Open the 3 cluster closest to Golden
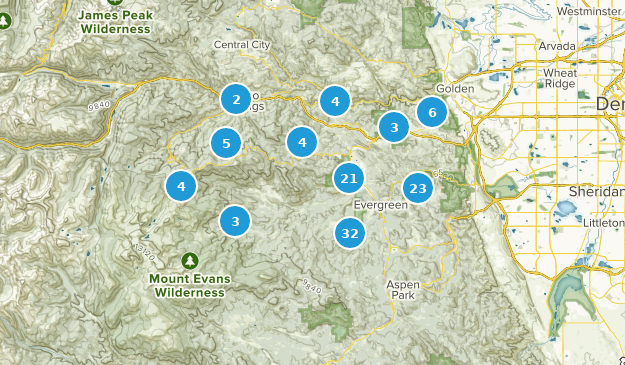Screen dimensions: 625x365 (394, 127)
